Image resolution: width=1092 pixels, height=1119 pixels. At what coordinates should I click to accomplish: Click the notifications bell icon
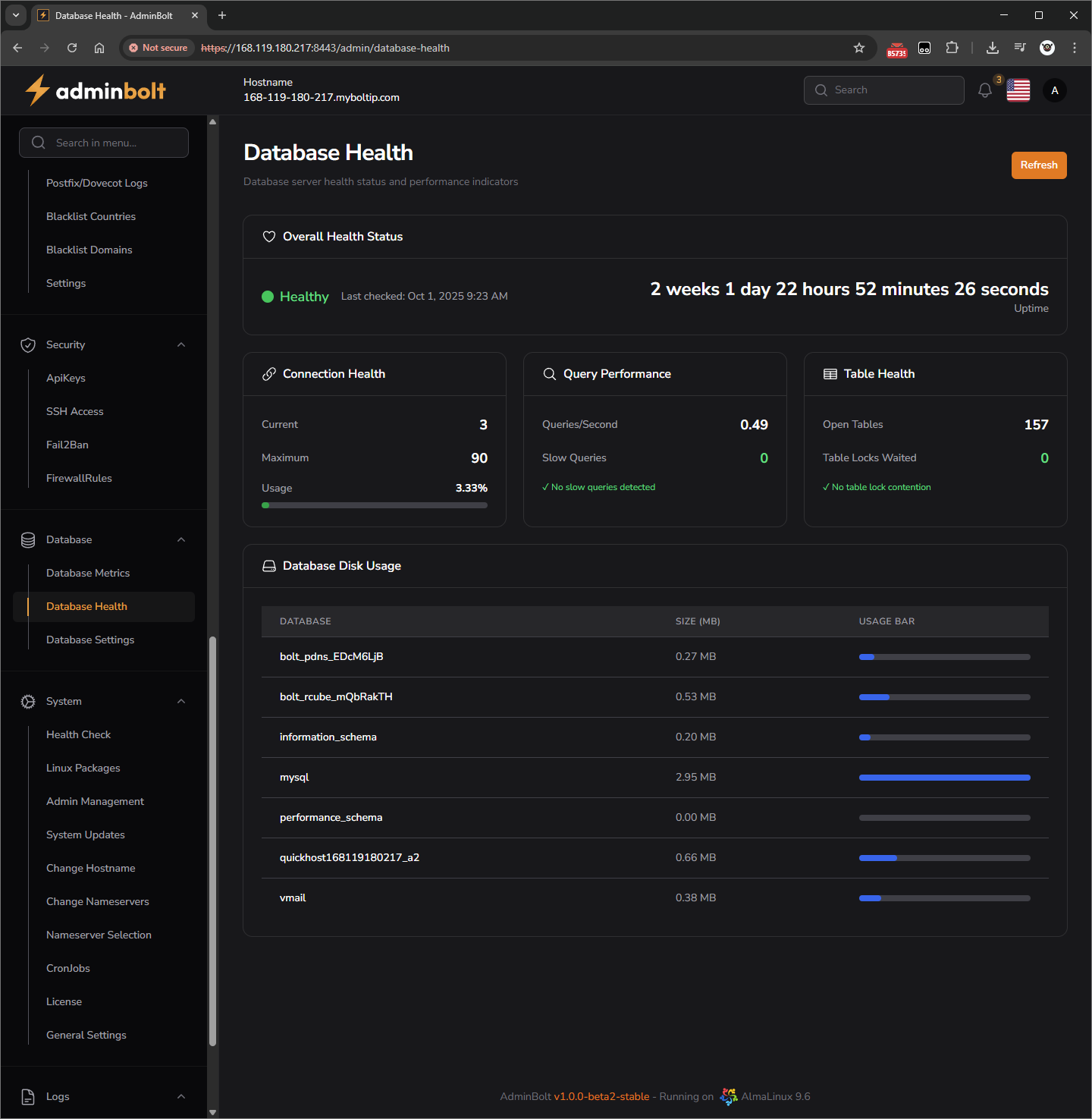coord(984,90)
